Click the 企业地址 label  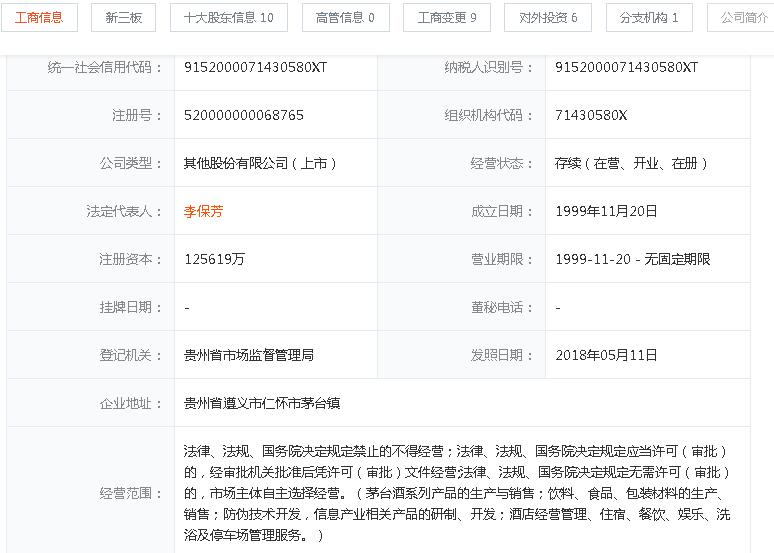tap(131, 403)
